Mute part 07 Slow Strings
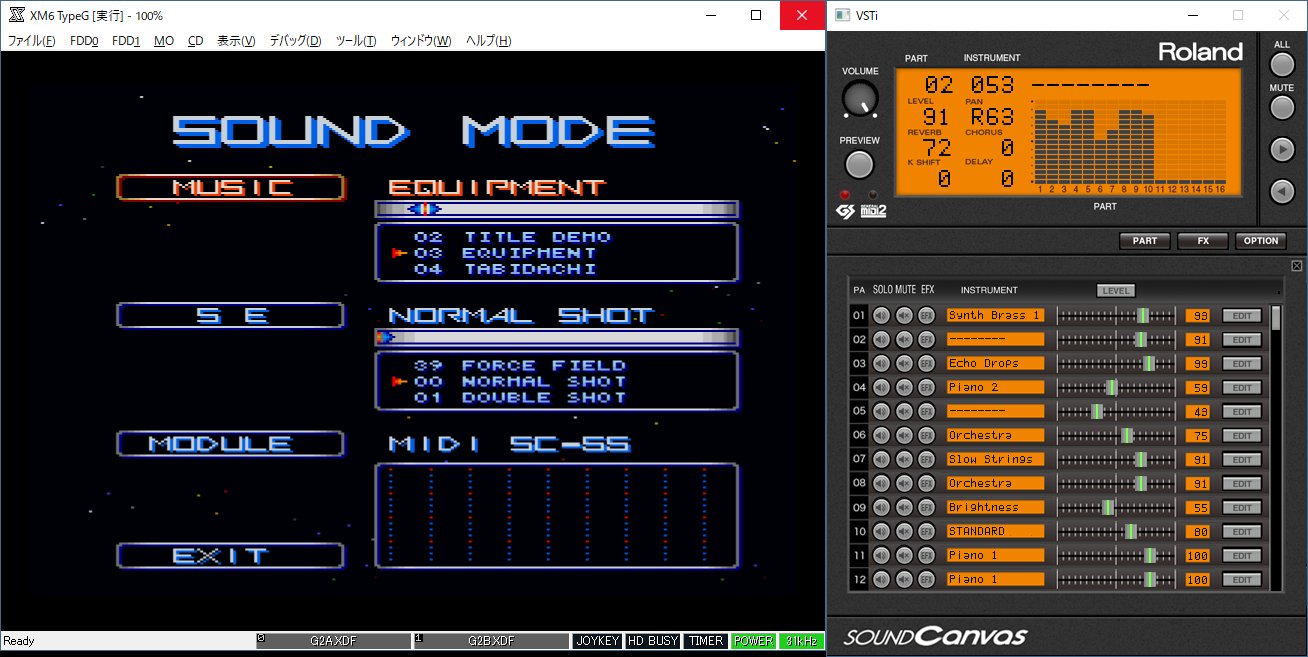This screenshot has height=657, width=1308. tap(904, 459)
